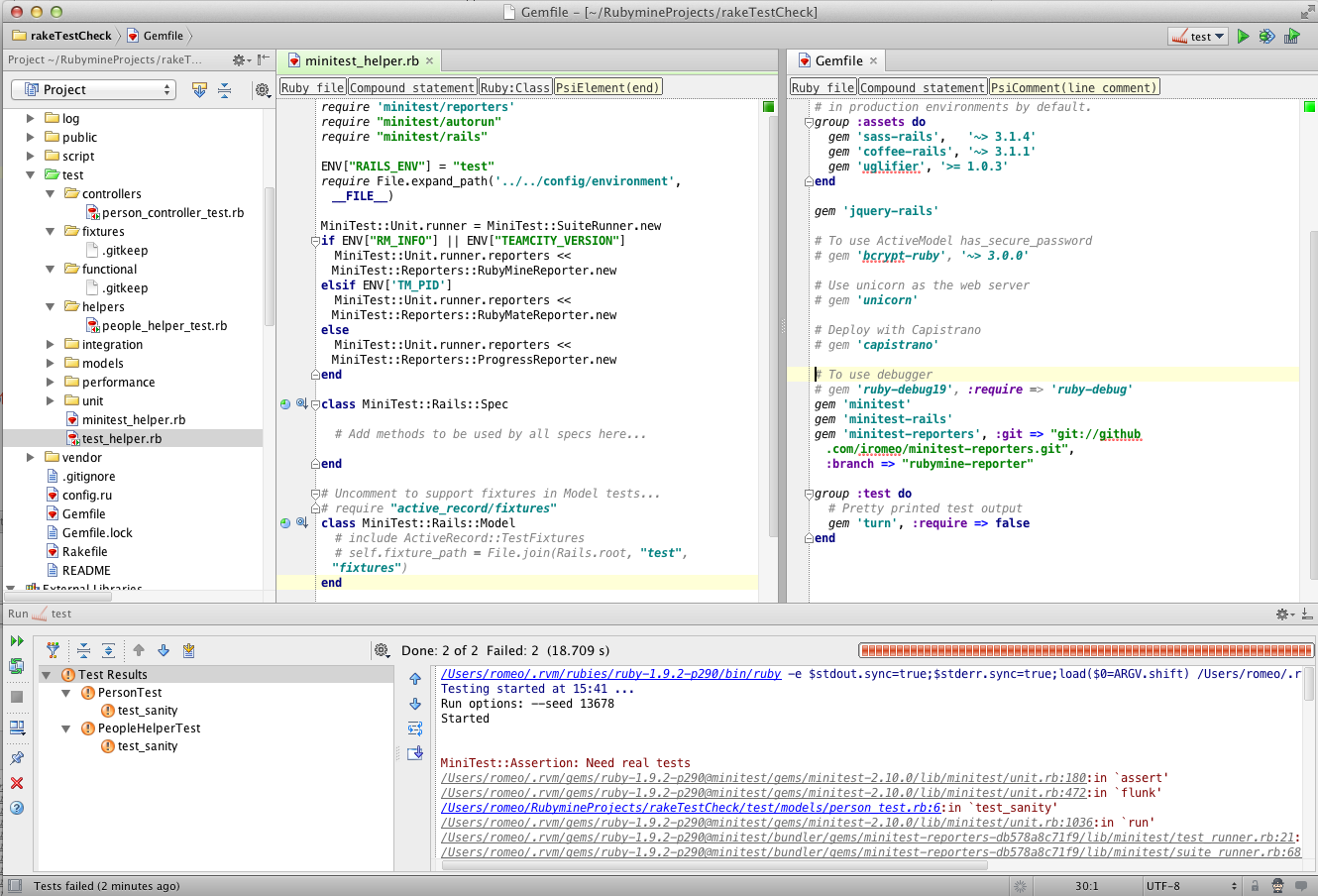Run with coverage icon in top toolbar
The image size is (1318, 896).
click(1291, 37)
